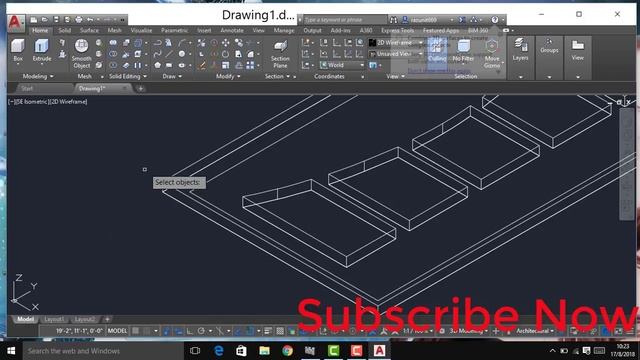Screen dimensions: 640x360
Task: Click the Smooth Object mesh tool
Action: pos(81,53)
